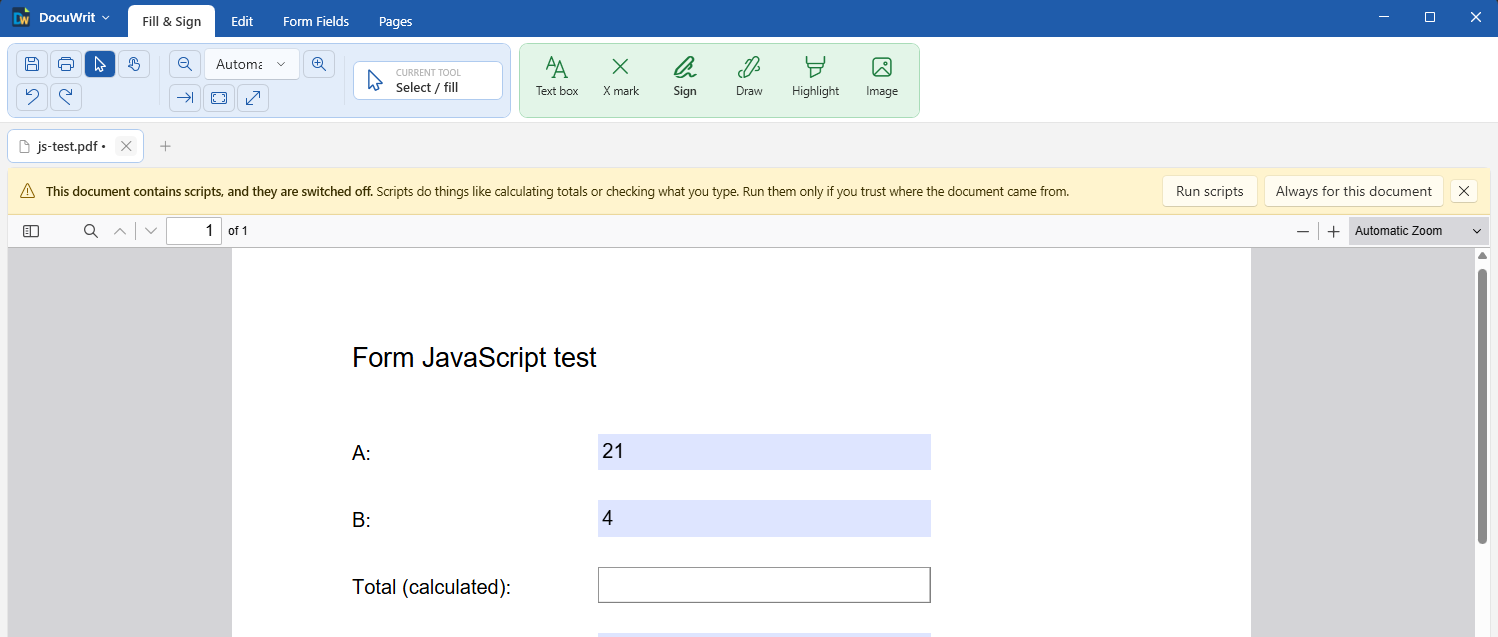This screenshot has height=637, width=1498.
Task: Open the Pages tab
Action: [396, 21]
